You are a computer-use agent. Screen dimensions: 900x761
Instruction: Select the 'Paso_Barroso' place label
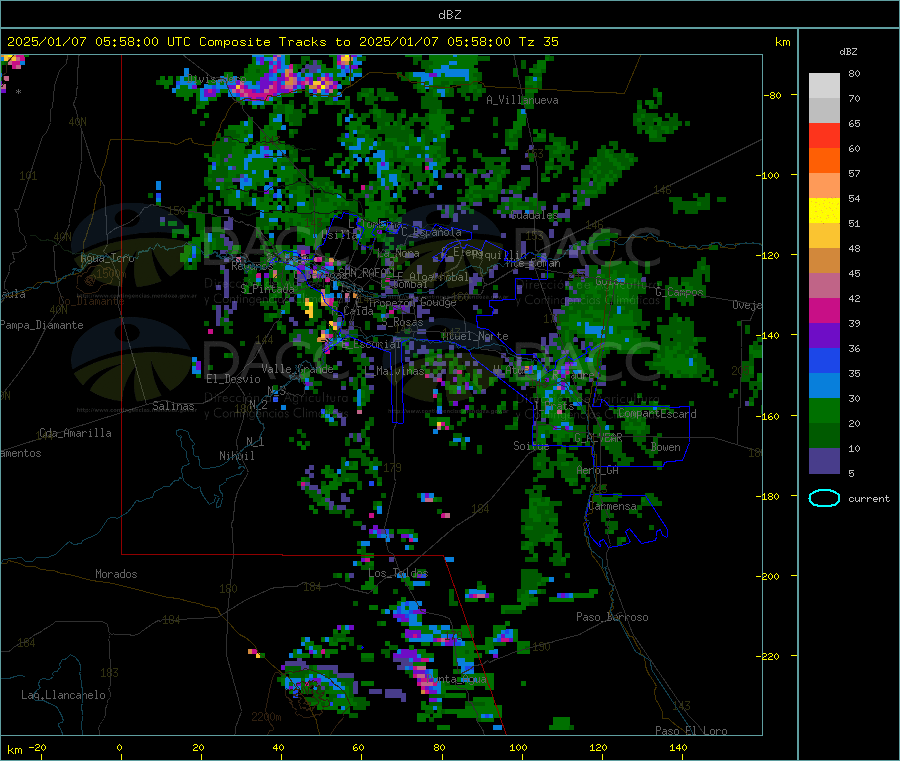tap(612, 617)
